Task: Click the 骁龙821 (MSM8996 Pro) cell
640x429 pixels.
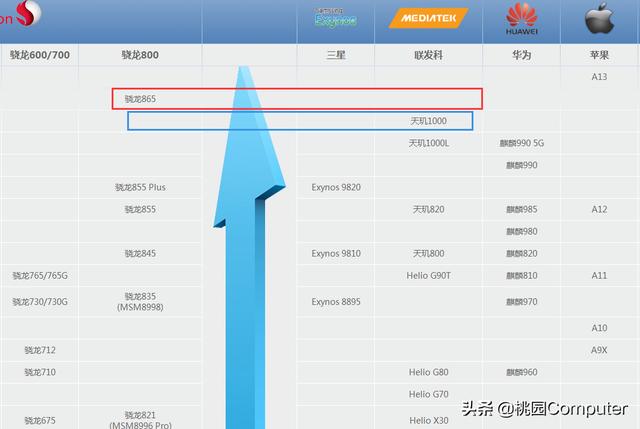Action: [140, 420]
